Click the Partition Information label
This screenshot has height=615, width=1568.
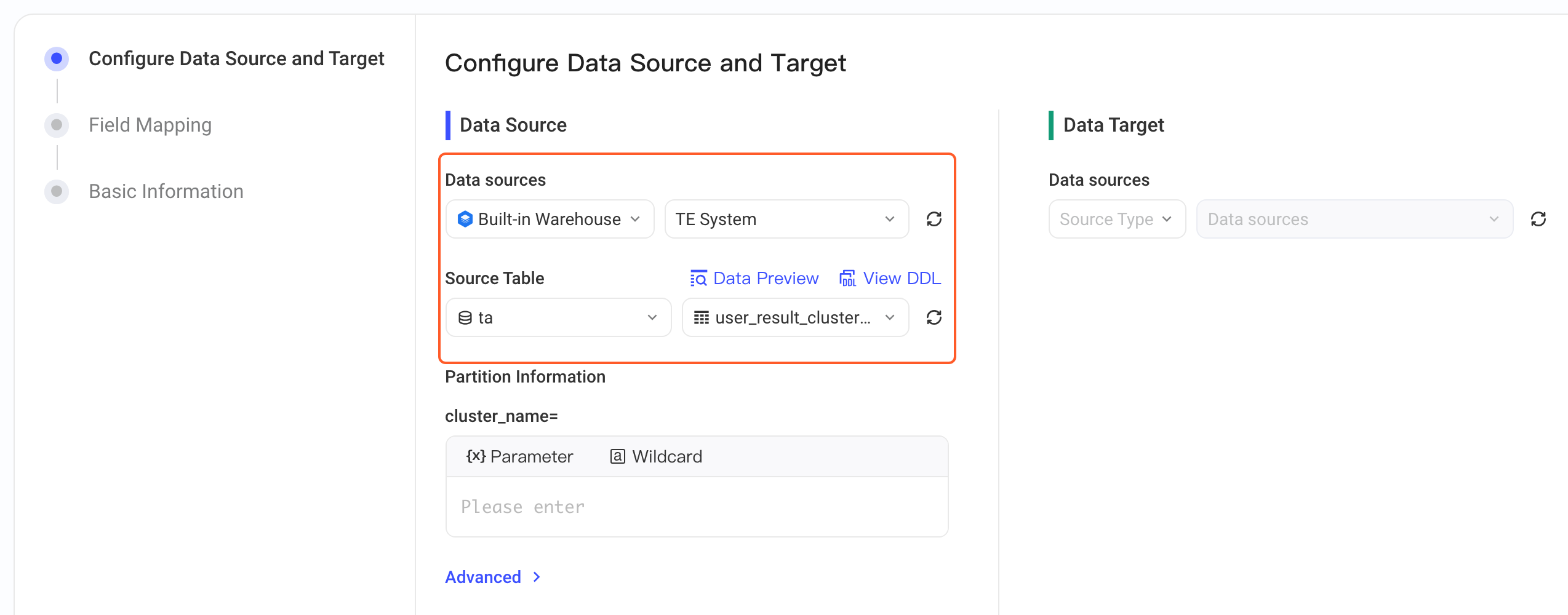click(x=525, y=377)
